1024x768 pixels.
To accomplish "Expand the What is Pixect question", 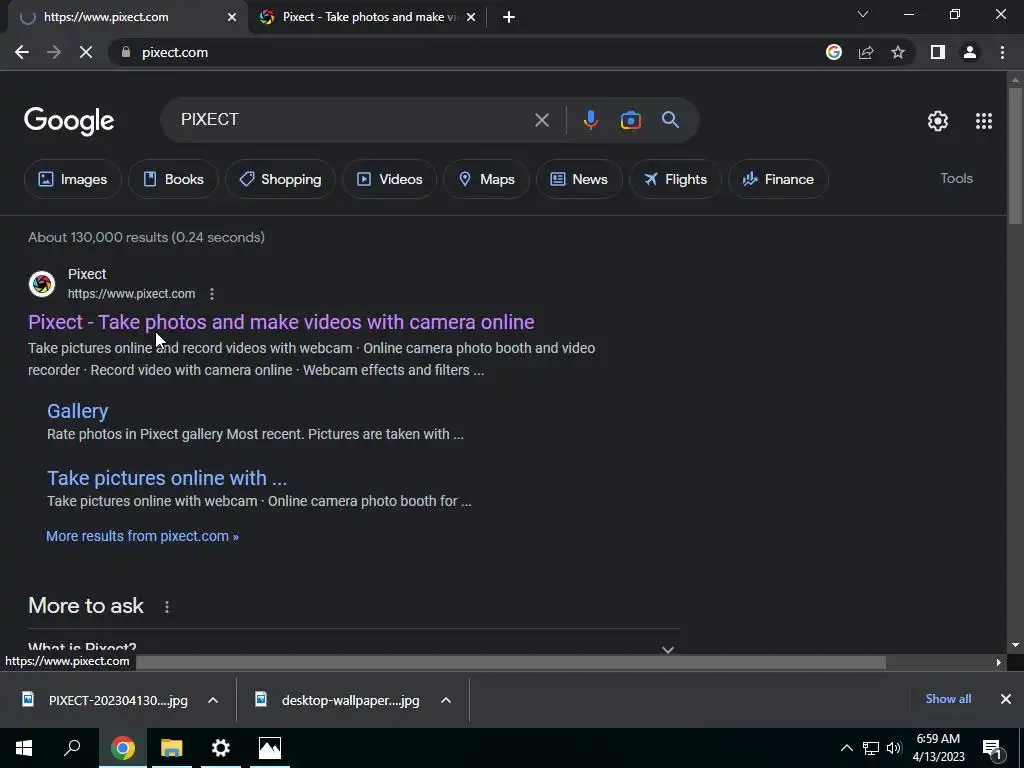I will pyautogui.click(x=353, y=647).
